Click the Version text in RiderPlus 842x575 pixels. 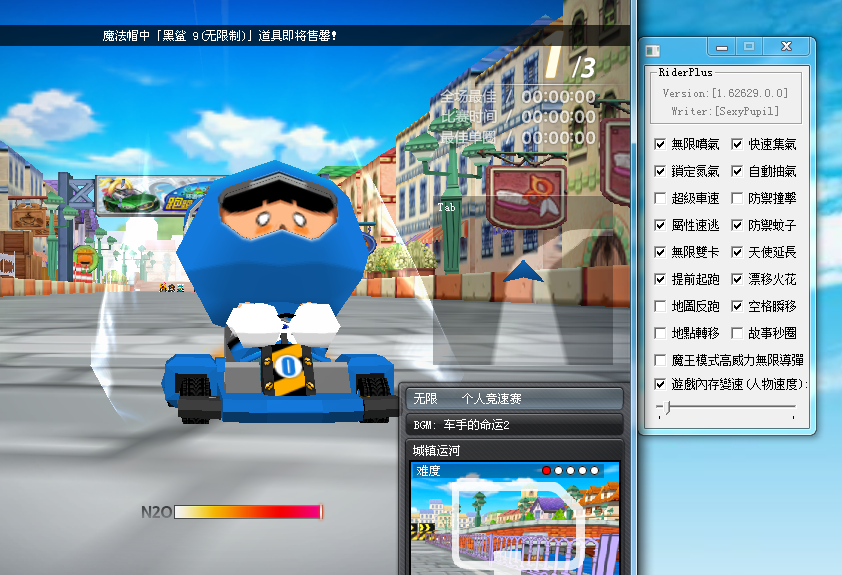(725, 93)
